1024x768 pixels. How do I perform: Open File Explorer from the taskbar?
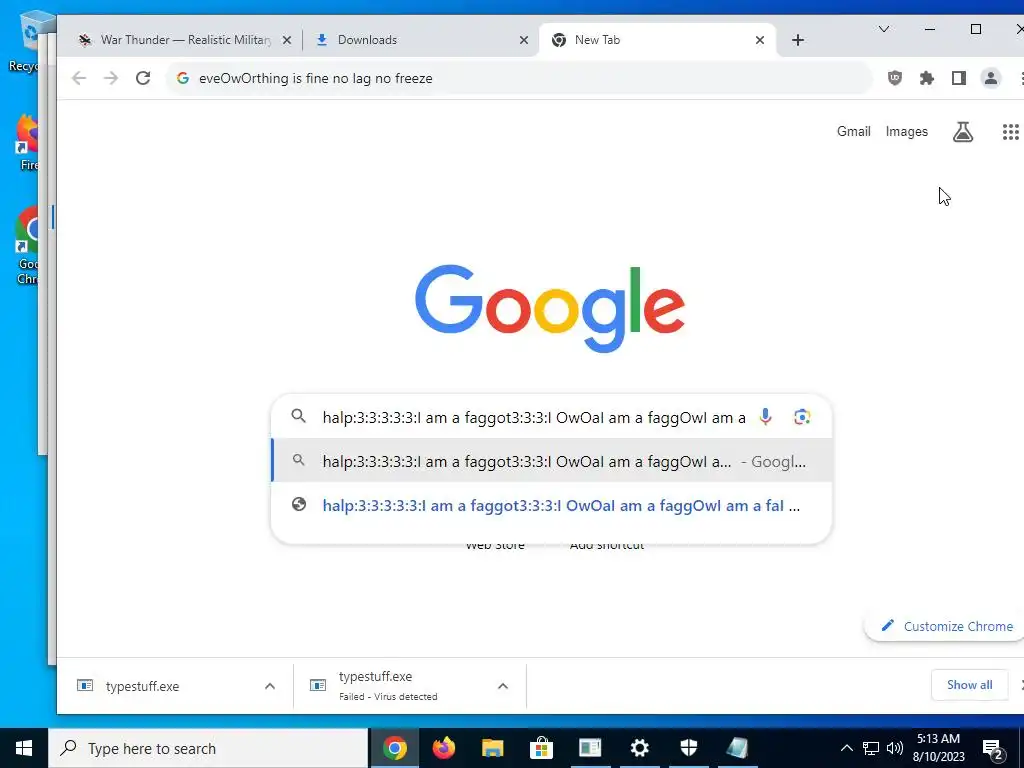point(492,748)
